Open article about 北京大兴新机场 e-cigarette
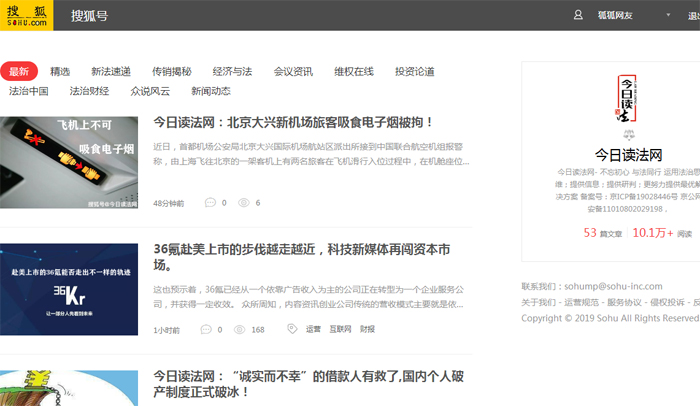 [293, 122]
